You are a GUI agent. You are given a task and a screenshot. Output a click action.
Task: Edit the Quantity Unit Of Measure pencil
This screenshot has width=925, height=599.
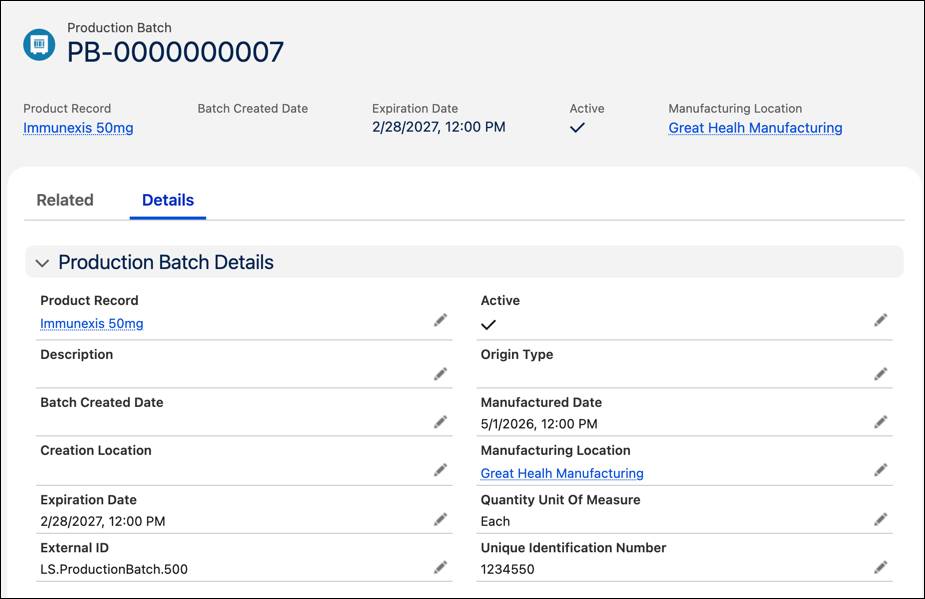click(x=881, y=519)
